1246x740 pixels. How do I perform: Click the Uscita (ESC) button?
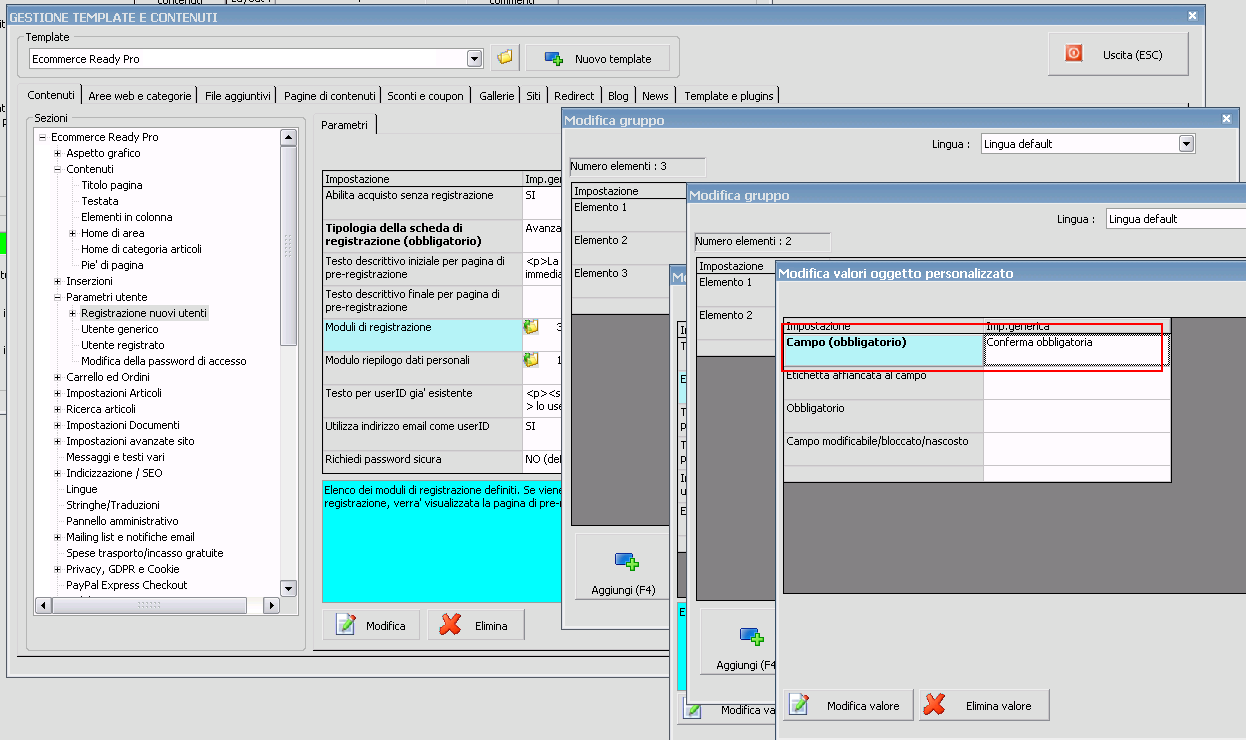(x=1119, y=54)
